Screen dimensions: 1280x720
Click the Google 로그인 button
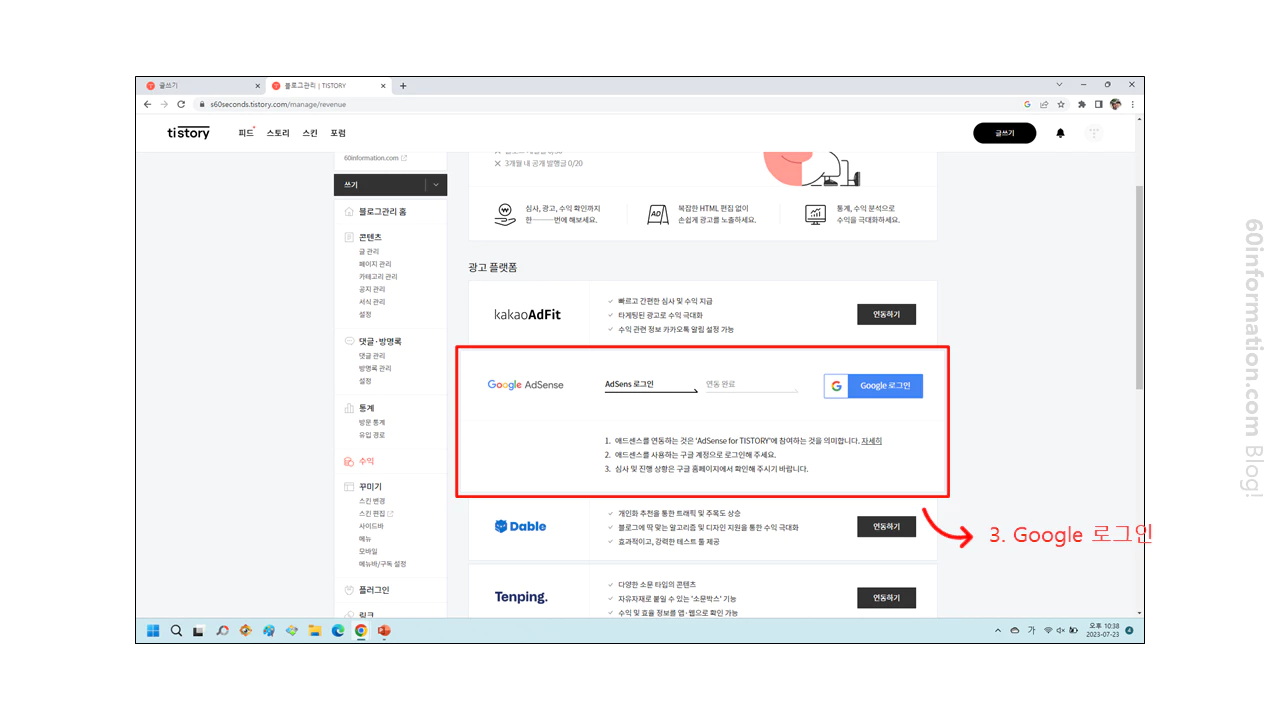click(x=873, y=386)
